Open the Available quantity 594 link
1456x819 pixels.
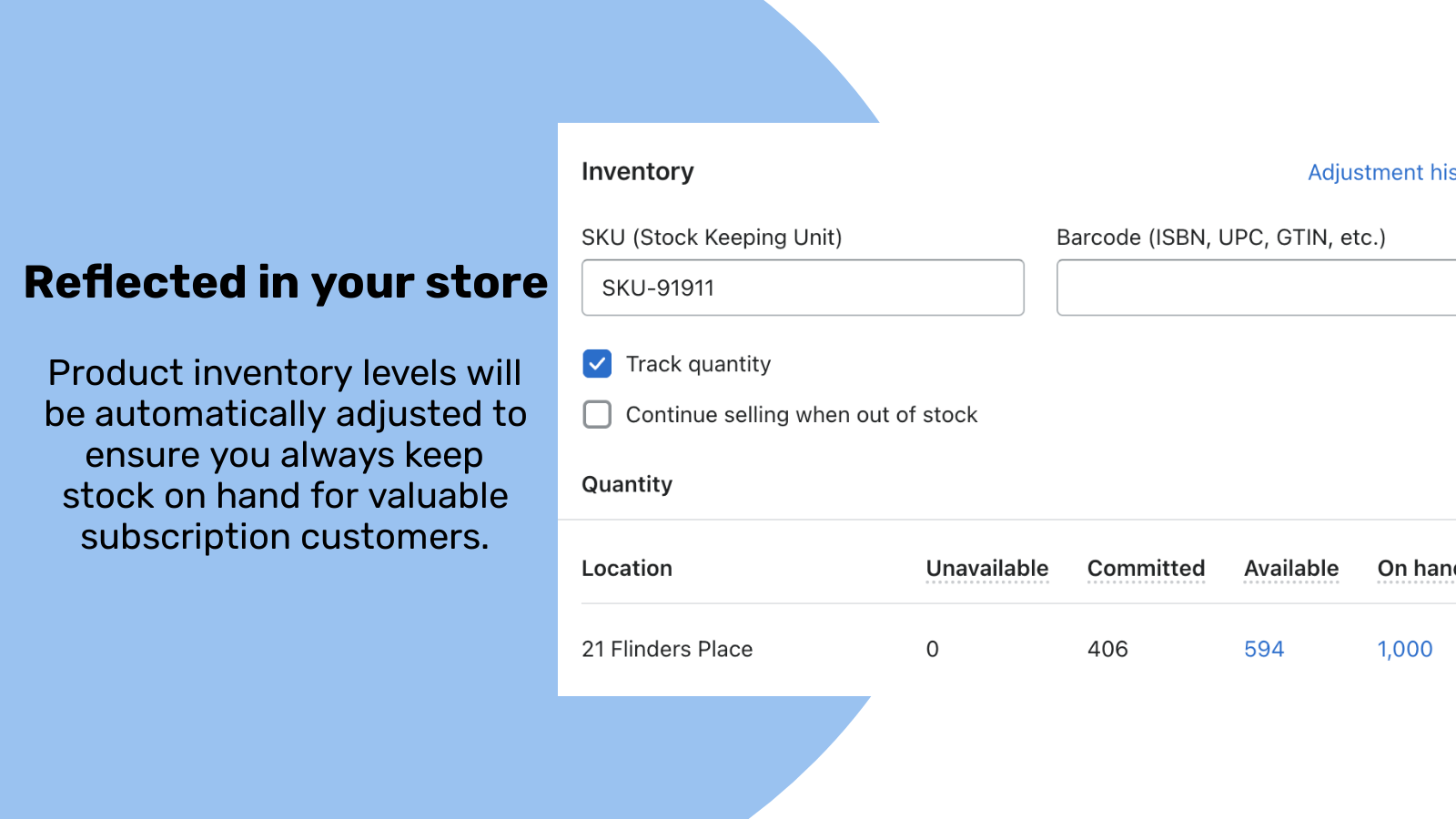point(1264,649)
